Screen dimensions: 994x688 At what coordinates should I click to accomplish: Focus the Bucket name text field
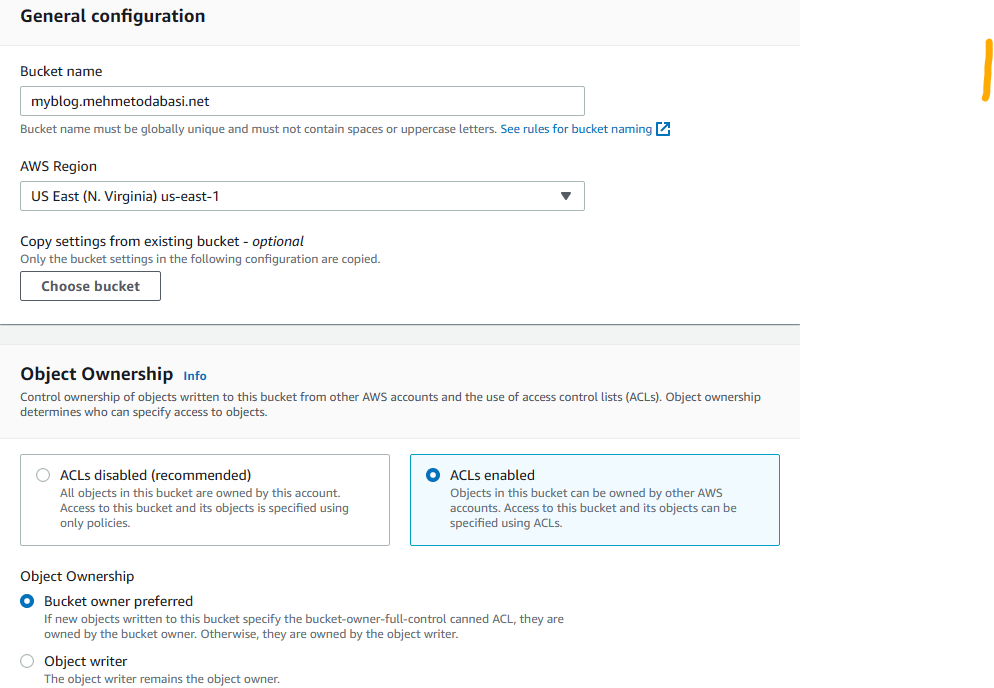click(x=302, y=101)
